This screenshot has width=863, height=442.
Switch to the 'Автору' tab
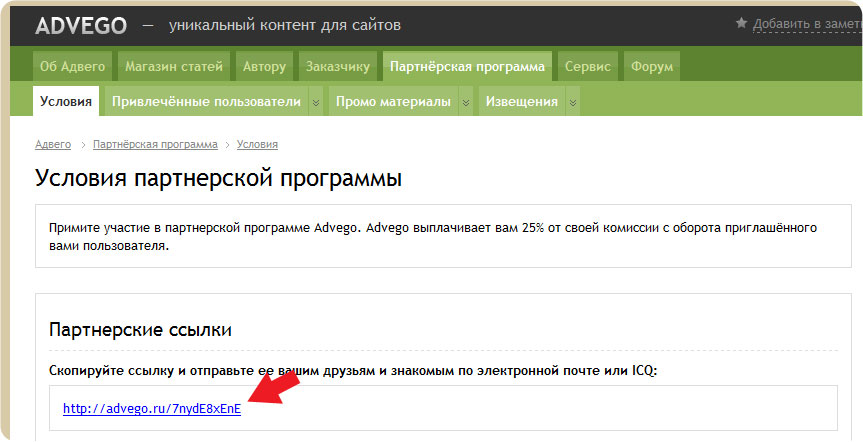[x=264, y=67]
